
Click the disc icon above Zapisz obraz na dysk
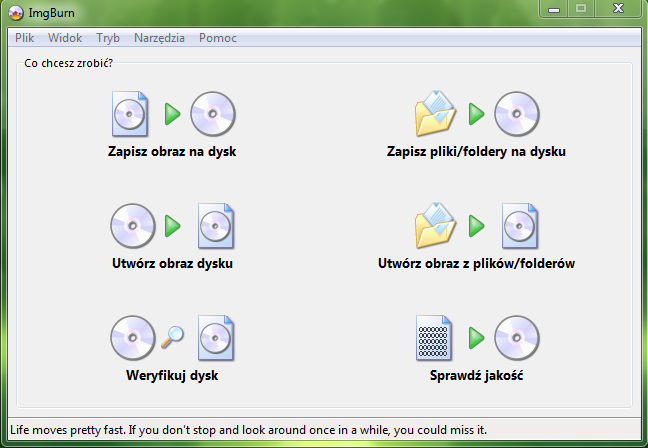(213, 114)
